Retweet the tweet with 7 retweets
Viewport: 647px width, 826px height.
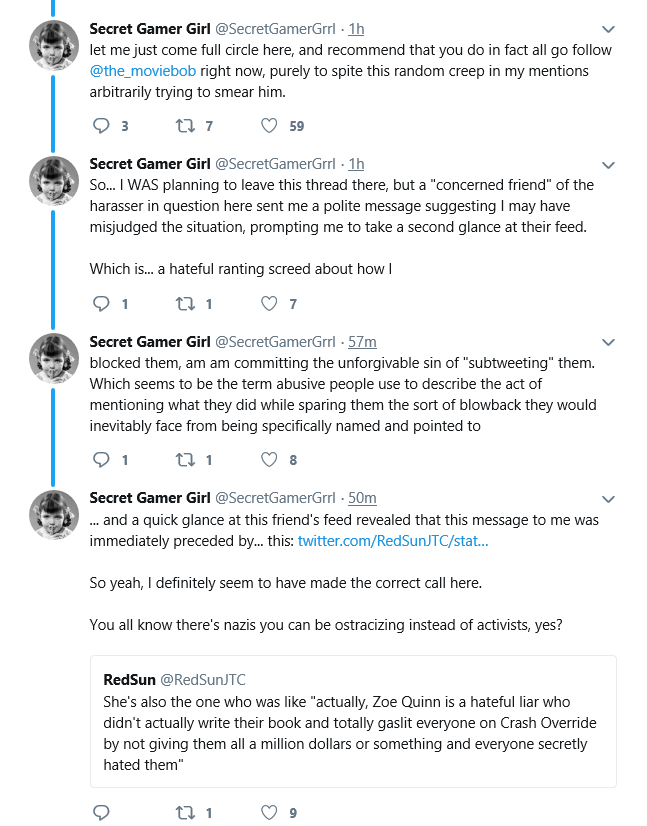click(185, 126)
